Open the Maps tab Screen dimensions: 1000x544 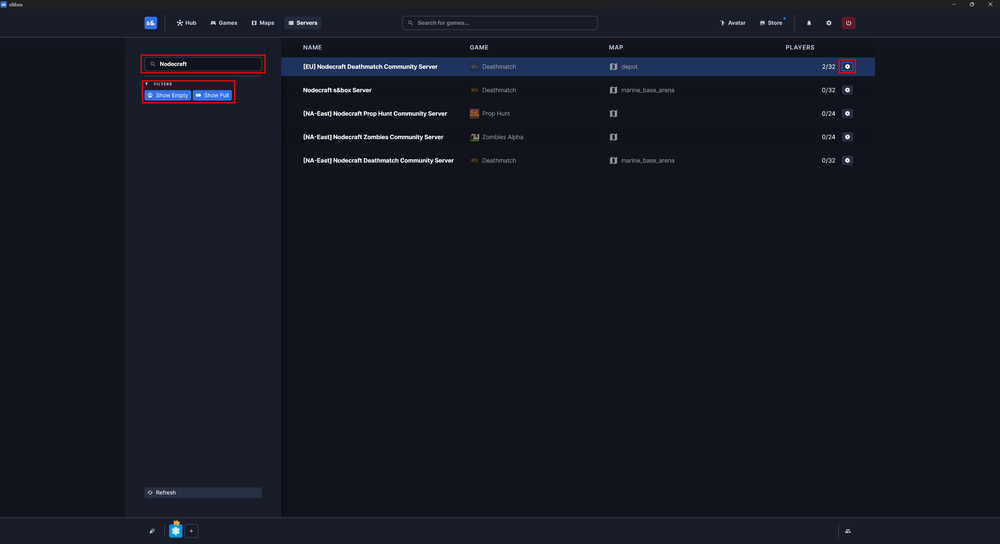(x=263, y=23)
